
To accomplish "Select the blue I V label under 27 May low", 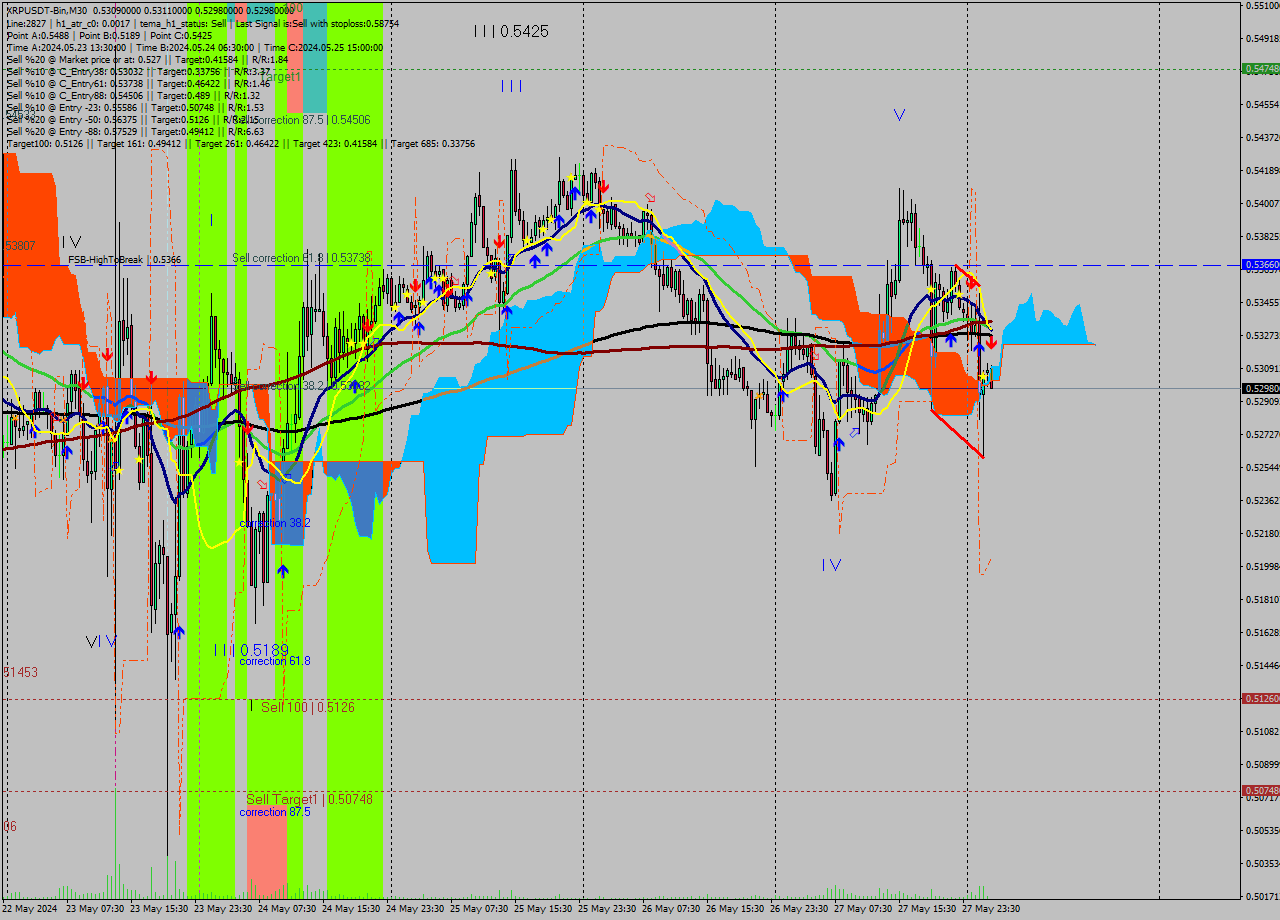I will 831,565.
